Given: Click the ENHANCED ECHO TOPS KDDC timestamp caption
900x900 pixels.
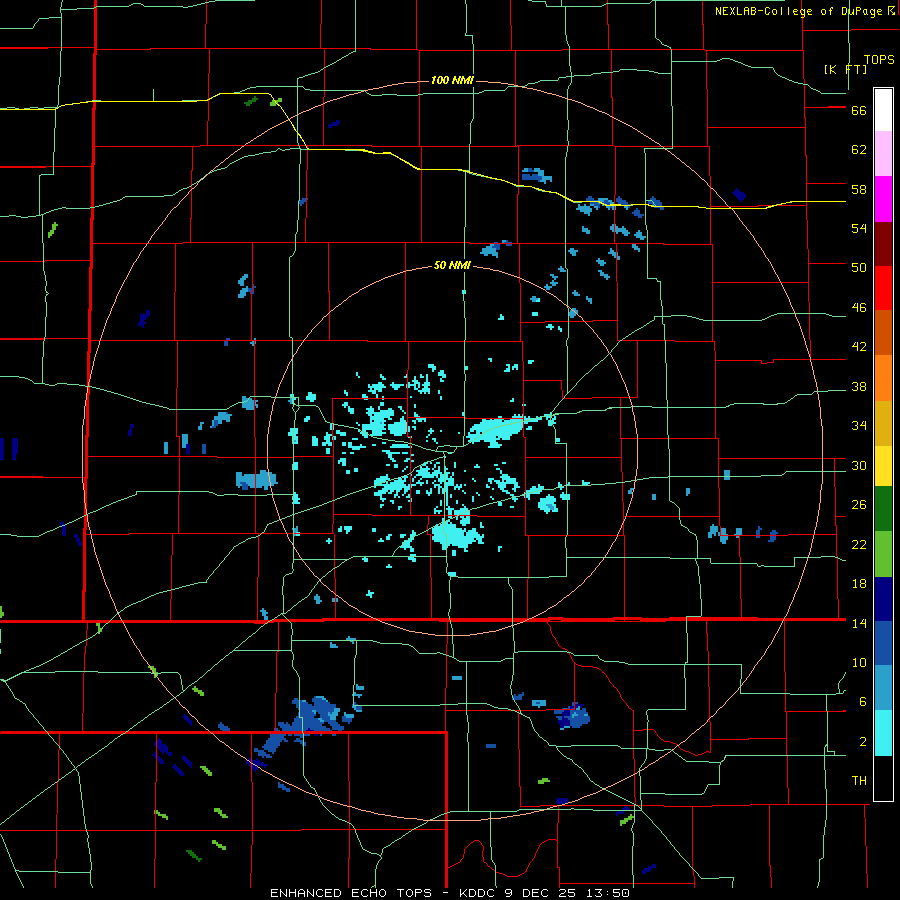Looking at the screenshot, I should click(x=450, y=893).
